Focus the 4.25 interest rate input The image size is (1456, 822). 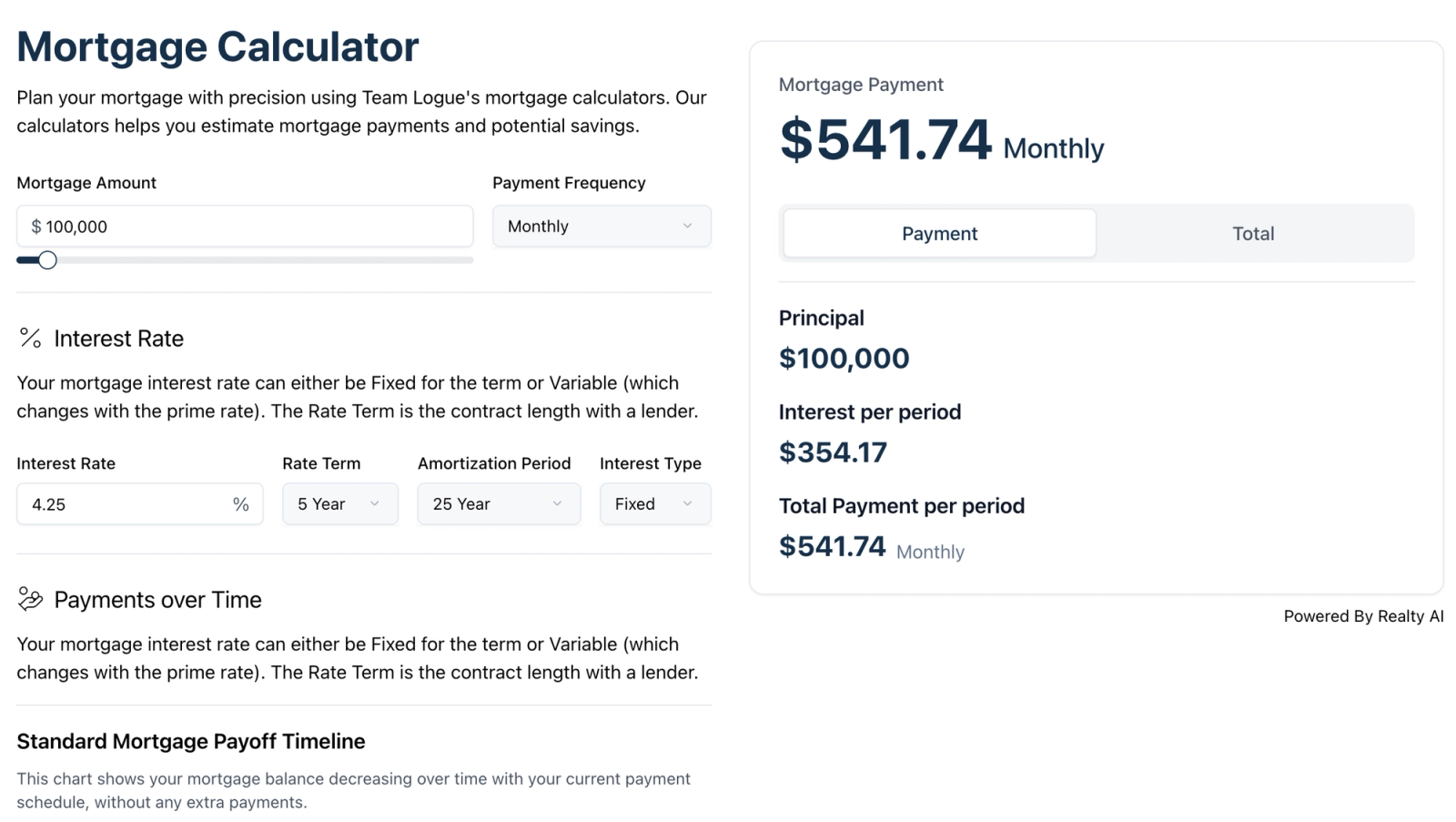click(140, 503)
